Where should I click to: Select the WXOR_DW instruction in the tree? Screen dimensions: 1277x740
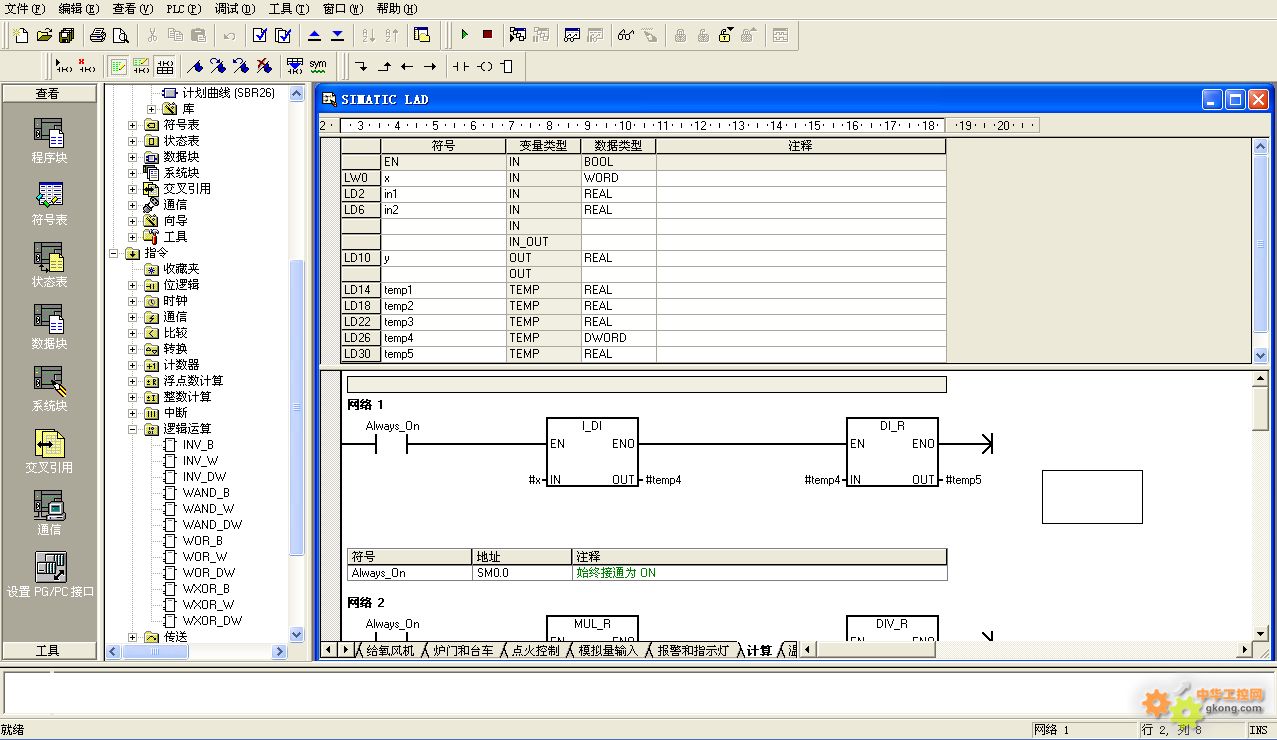(212, 621)
